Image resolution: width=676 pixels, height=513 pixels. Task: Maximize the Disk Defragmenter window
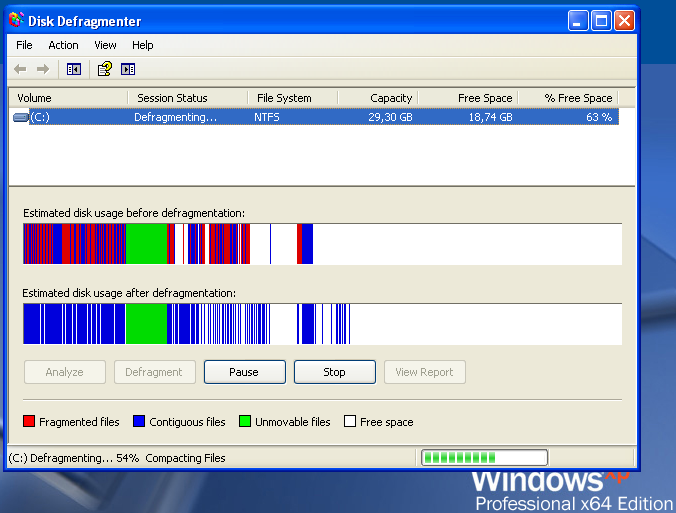pos(601,21)
